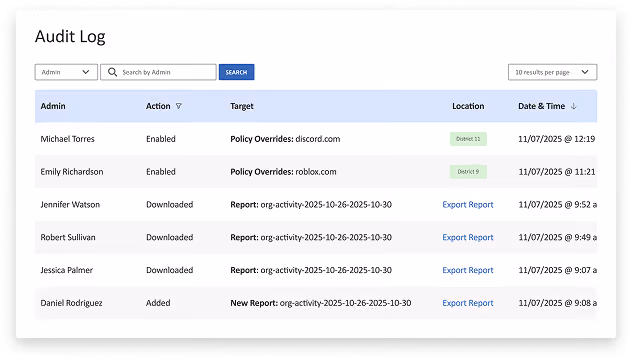The width and height of the screenshot is (632, 360).
Task: Click the Admin column header
Action: click(x=53, y=106)
